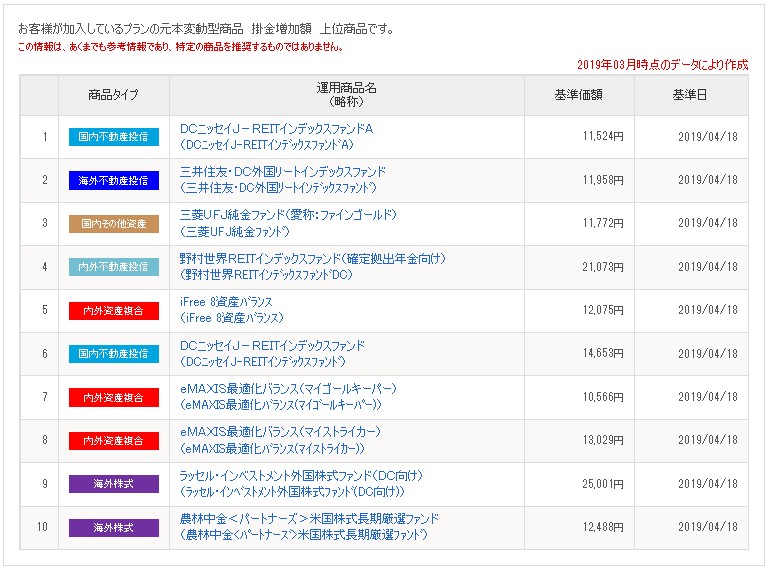Open the 三井住友・DC外国リートインデックスファンド link
769x570 pixels.
pyautogui.click(x=282, y=172)
